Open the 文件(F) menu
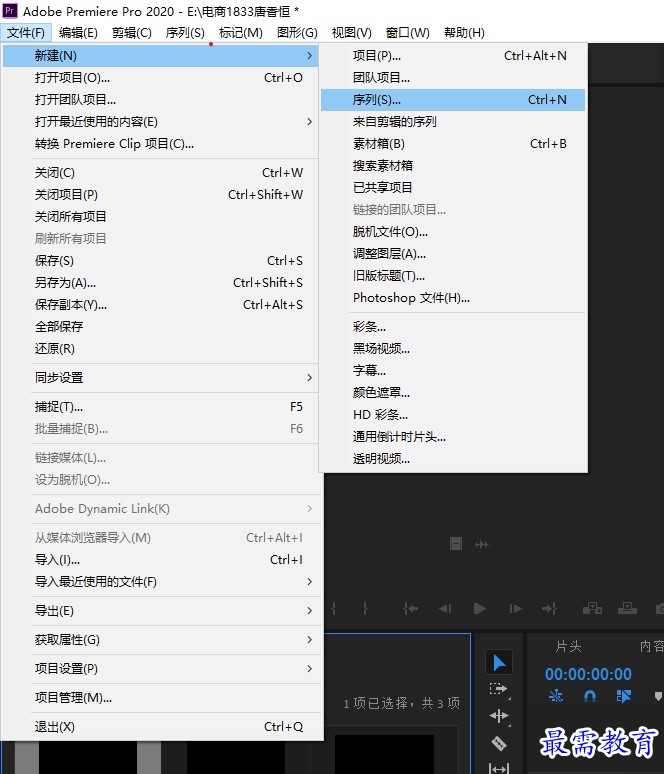The width and height of the screenshot is (664, 774). point(26,33)
